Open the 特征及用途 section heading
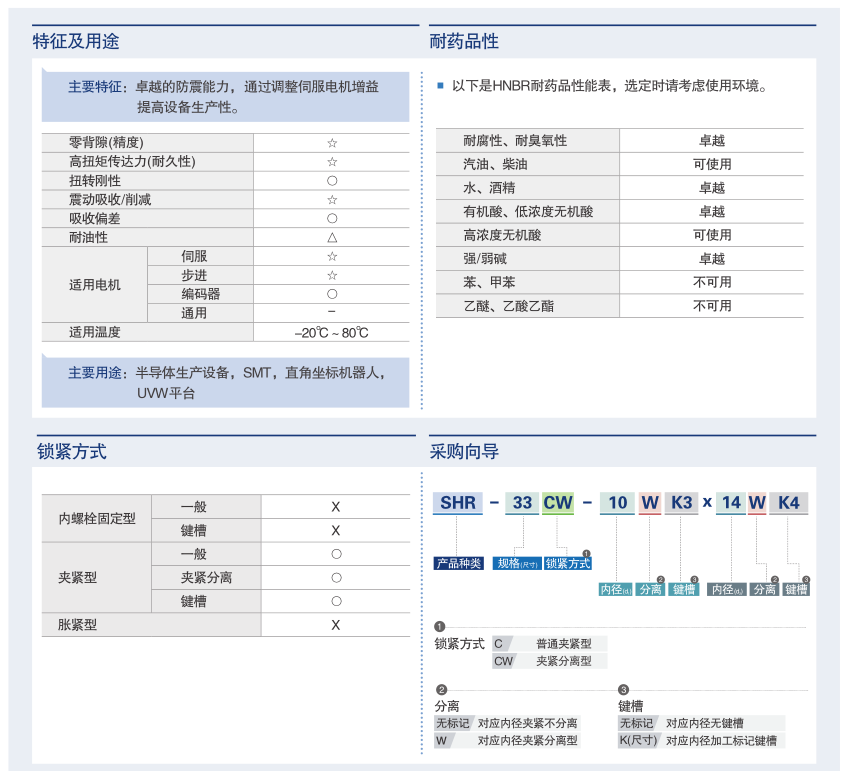Image resolution: width=847 pixels, height=771 pixels. tap(76, 41)
